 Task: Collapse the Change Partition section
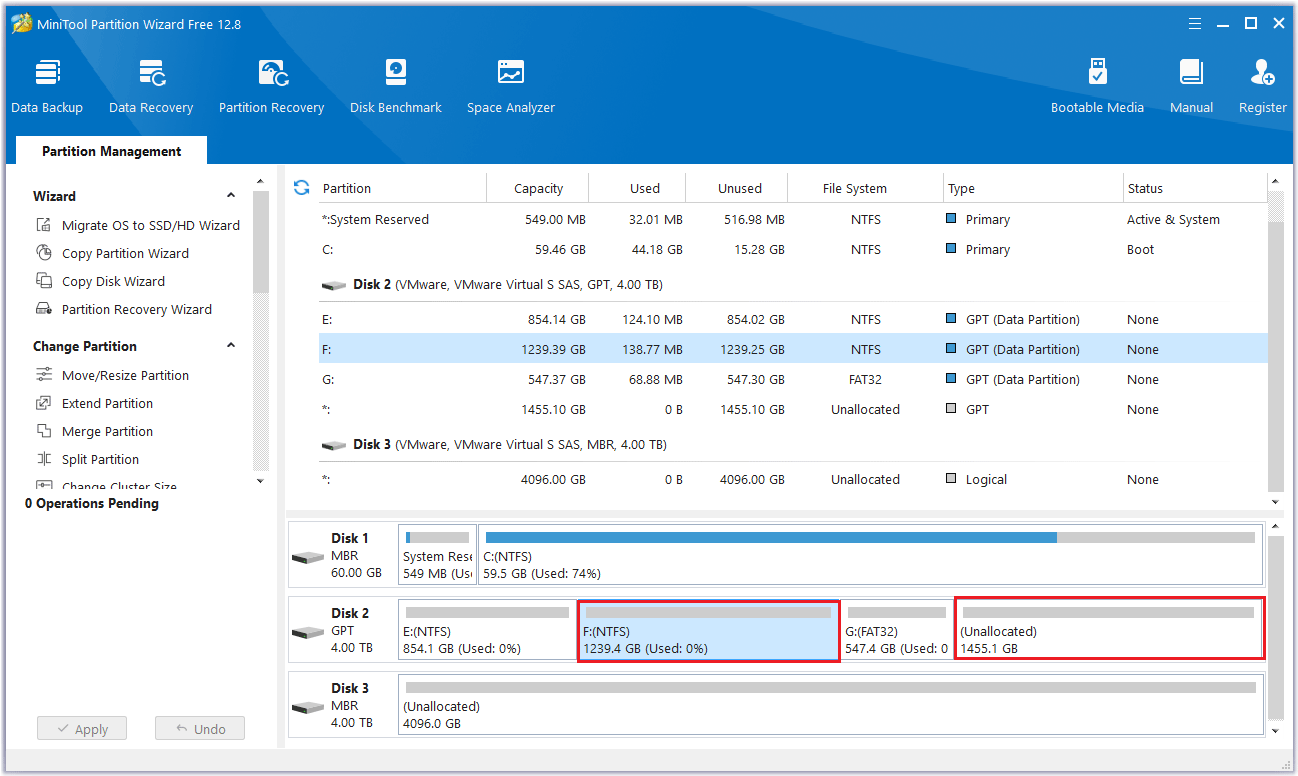coord(231,346)
